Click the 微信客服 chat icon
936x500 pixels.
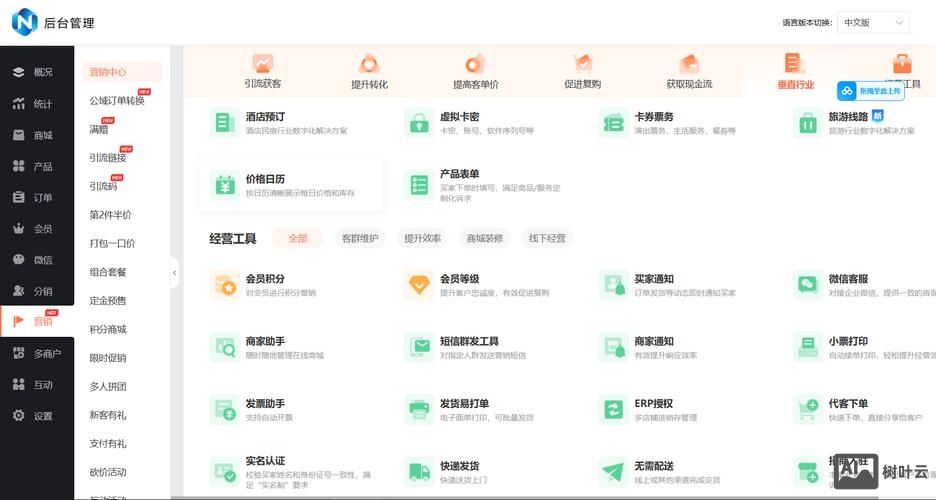point(808,285)
